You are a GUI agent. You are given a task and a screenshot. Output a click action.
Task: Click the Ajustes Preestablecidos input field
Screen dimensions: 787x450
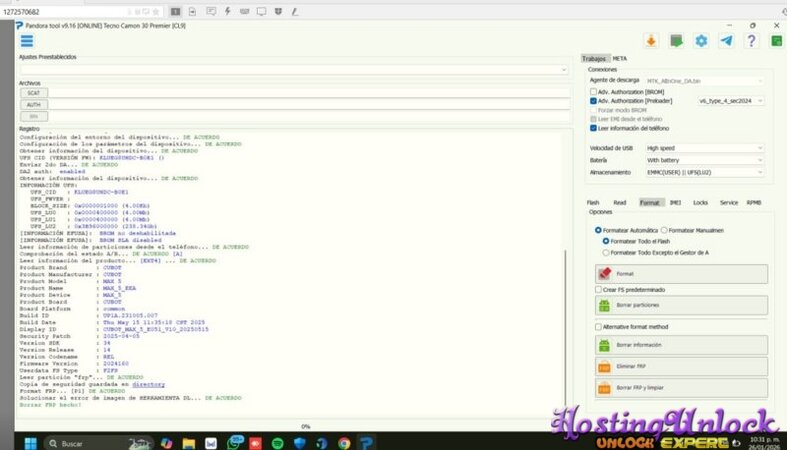pyautogui.click(x=290, y=68)
